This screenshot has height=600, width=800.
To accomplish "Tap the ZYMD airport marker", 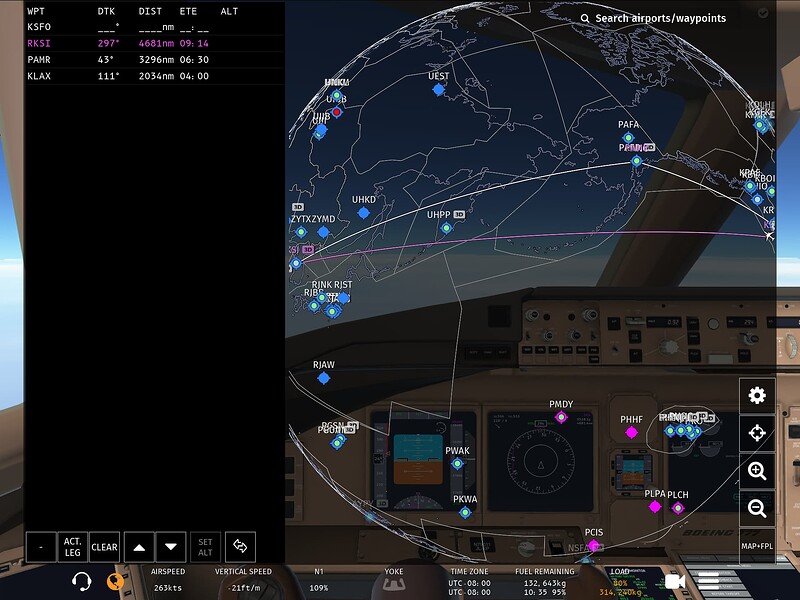I will (x=323, y=232).
